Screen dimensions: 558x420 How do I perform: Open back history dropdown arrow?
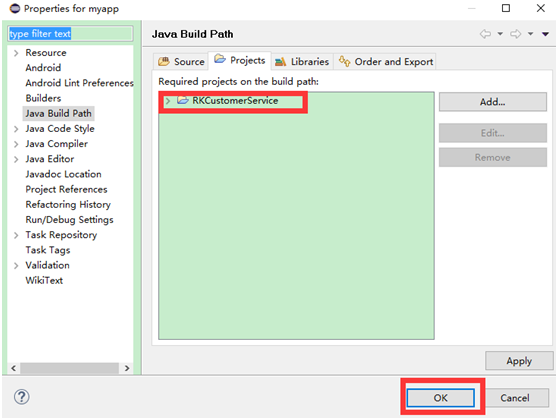(x=500, y=34)
